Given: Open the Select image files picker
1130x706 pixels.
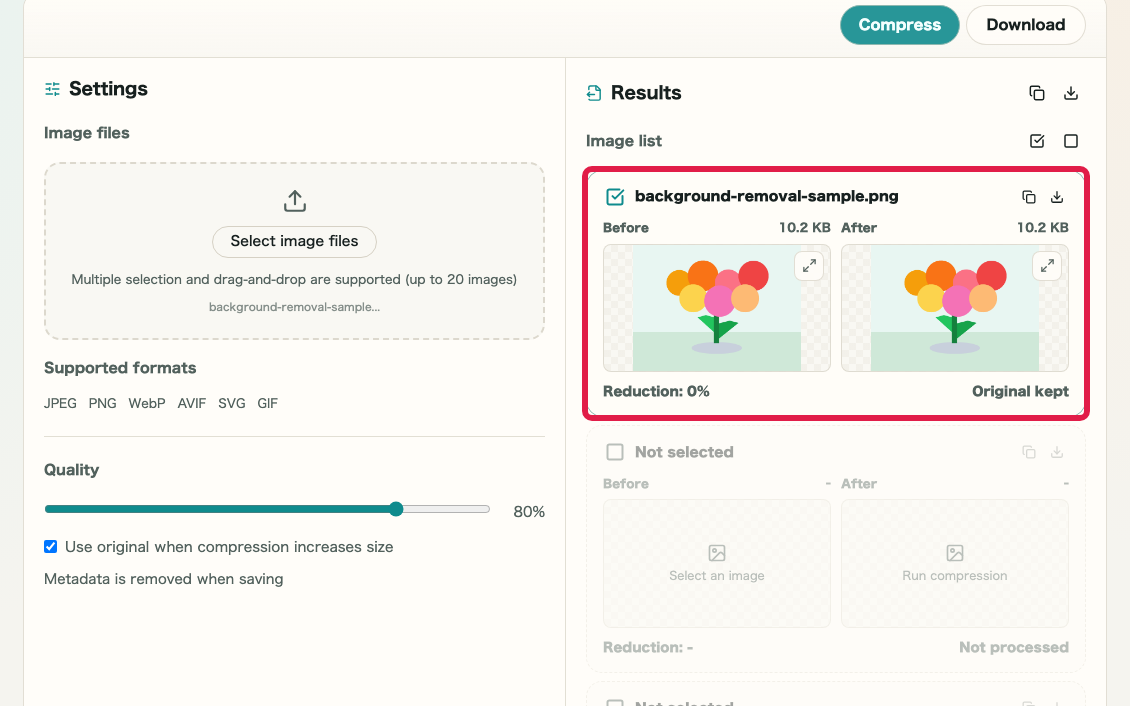Looking at the screenshot, I should (x=294, y=241).
